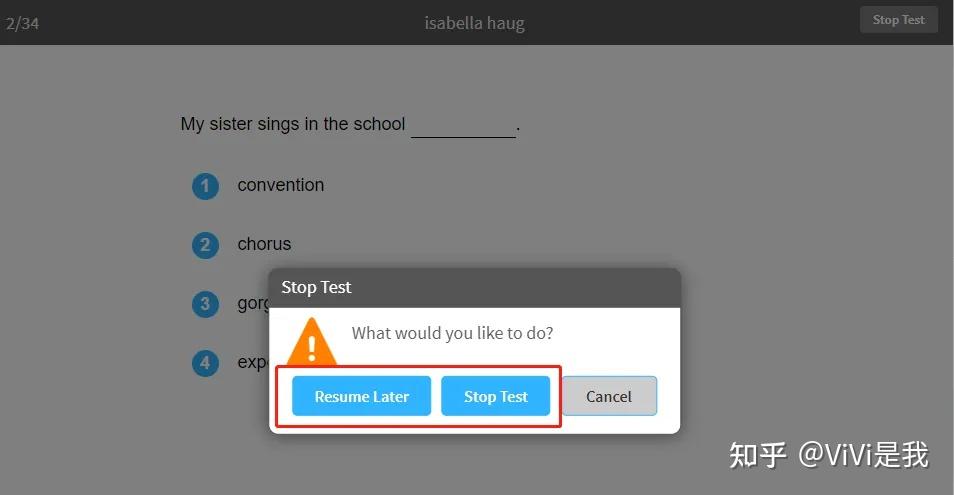Click the "convention" answer text

(280, 185)
